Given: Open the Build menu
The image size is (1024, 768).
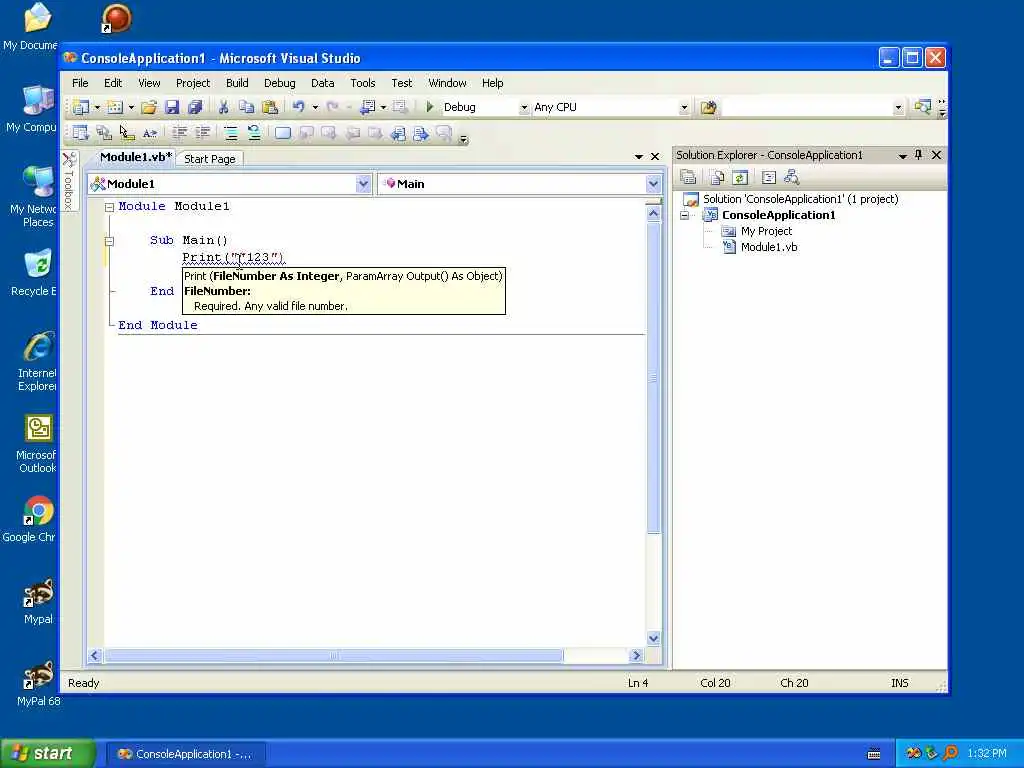Looking at the screenshot, I should pyautogui.click(x=237, y=83).
